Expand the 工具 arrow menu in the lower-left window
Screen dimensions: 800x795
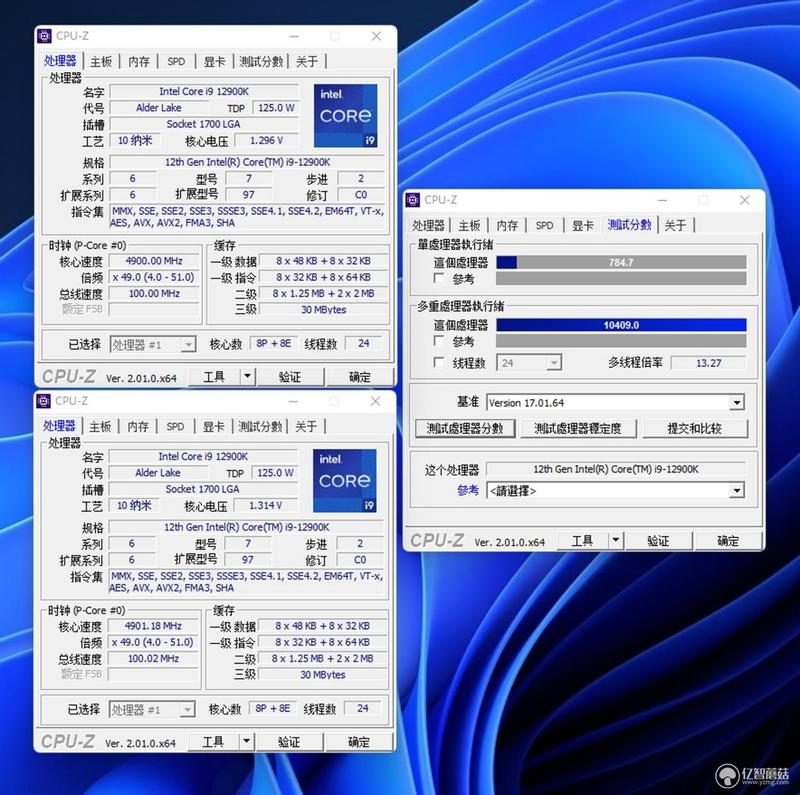(246, 741)
